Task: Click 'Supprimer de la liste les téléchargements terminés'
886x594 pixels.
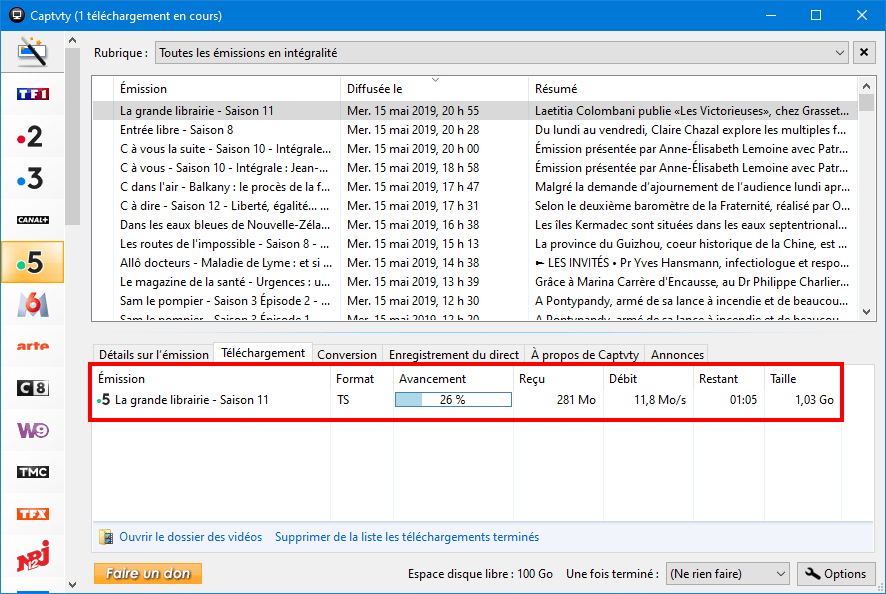Action: [x=407, y=537]
